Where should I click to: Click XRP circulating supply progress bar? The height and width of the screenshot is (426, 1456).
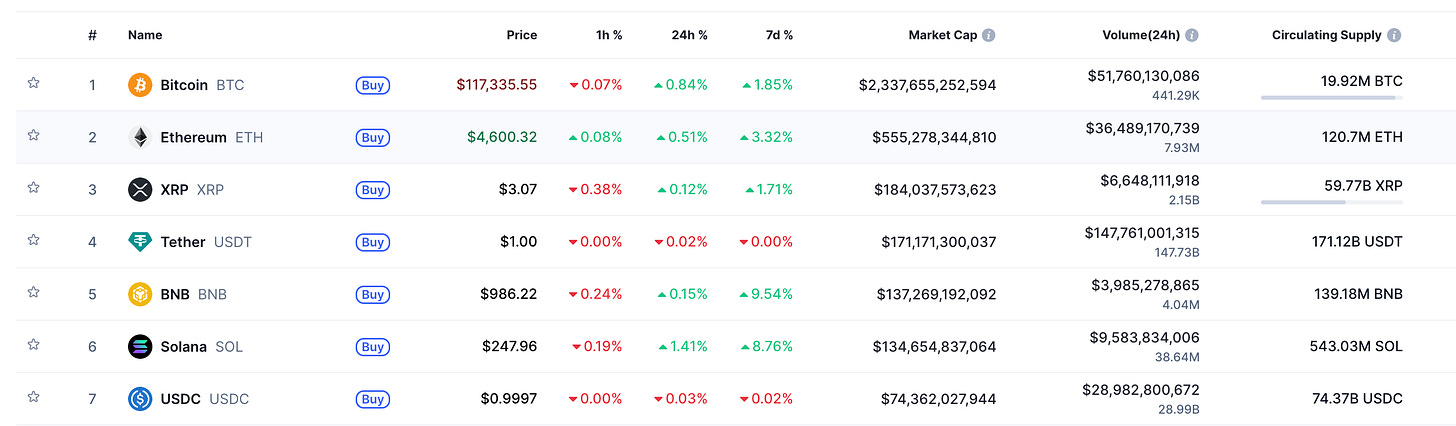[1332, 202]
